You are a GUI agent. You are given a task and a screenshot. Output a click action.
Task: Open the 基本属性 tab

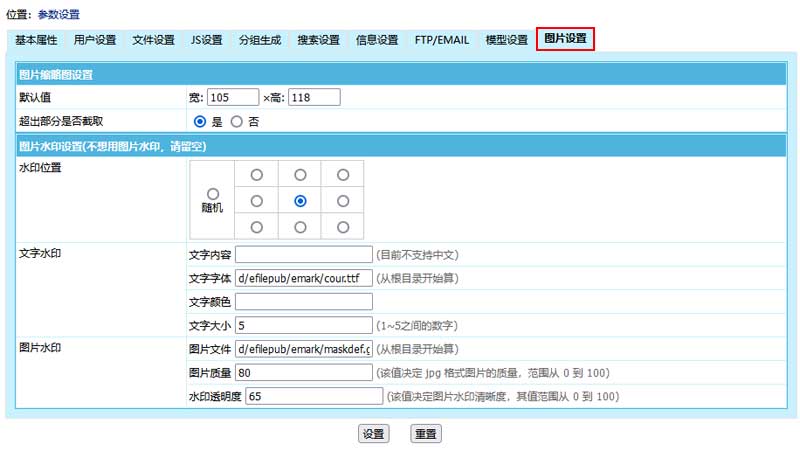tap(36, 40)
